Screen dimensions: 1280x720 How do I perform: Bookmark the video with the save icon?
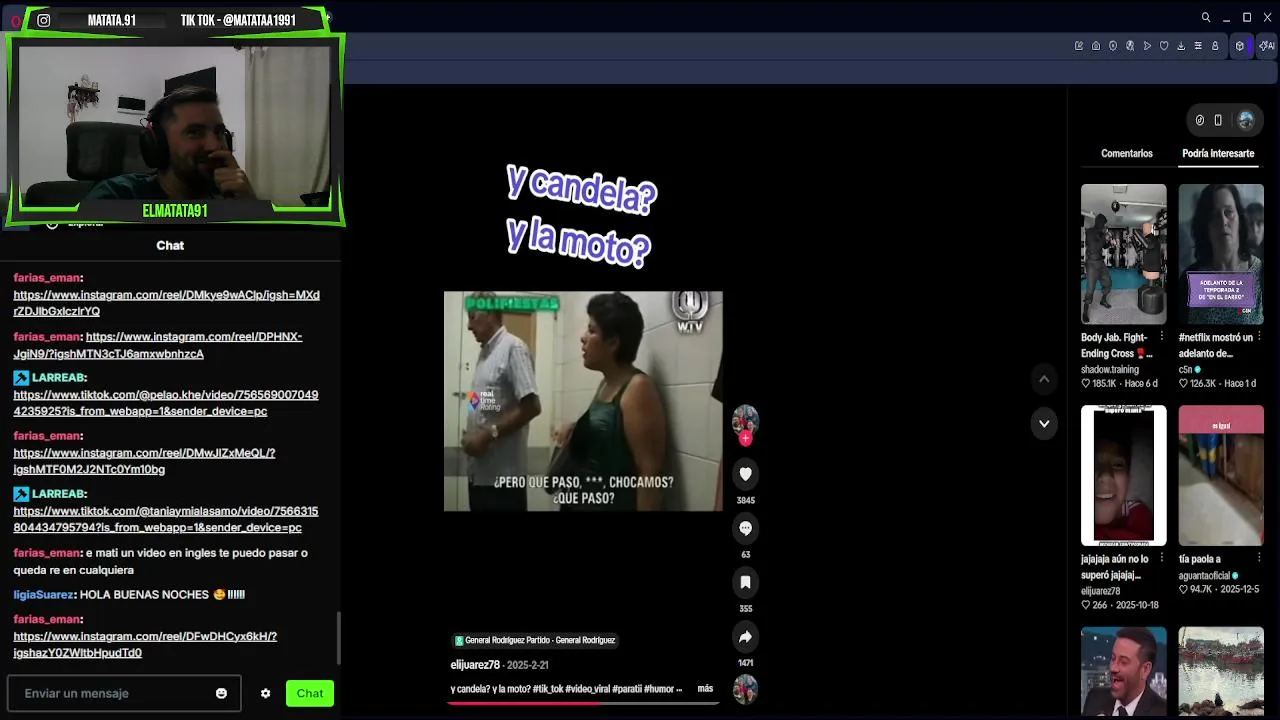pos(745,582)
